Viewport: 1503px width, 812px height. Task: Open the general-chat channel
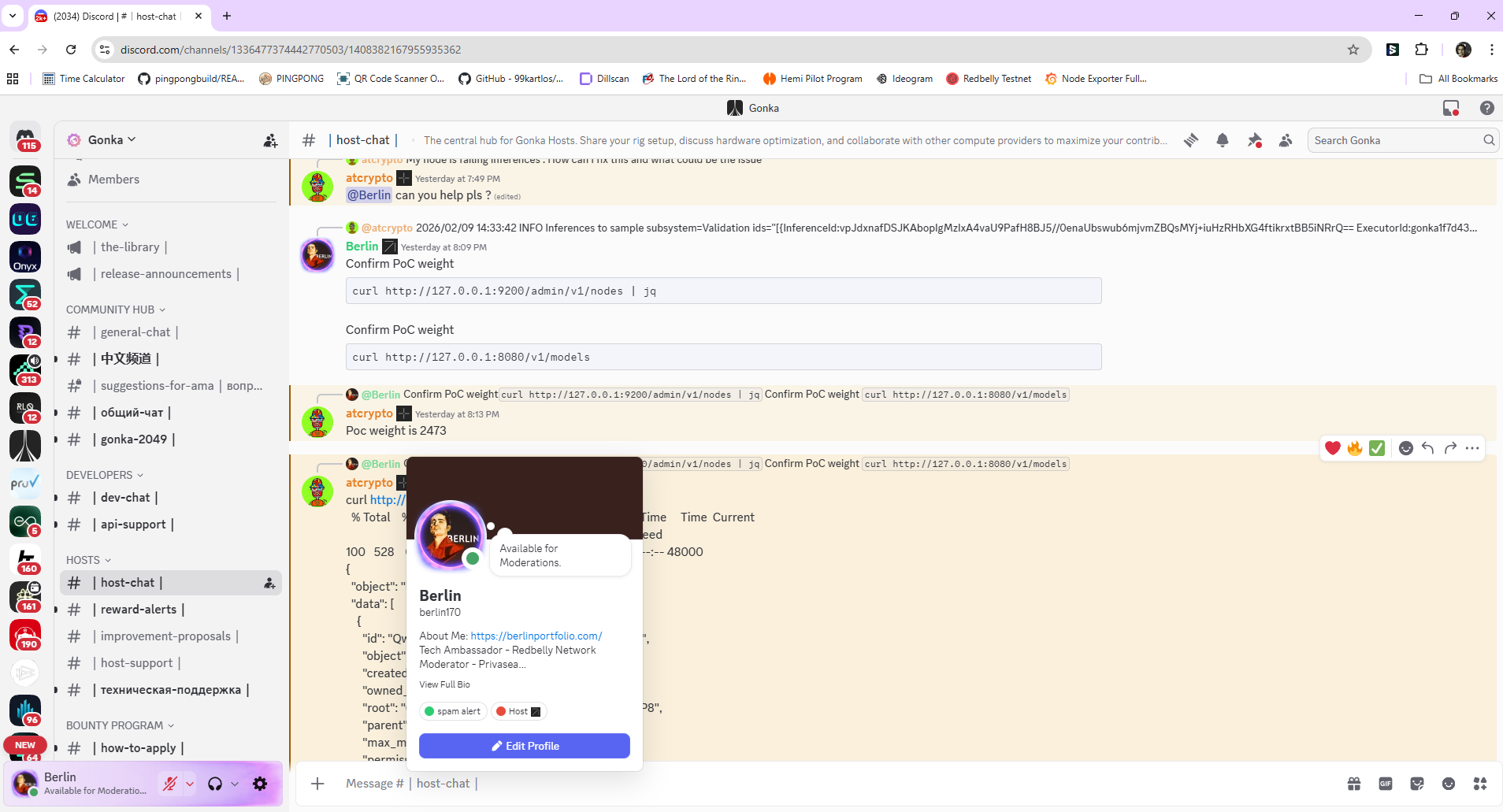pyautogui.click(x=135, y=332)
